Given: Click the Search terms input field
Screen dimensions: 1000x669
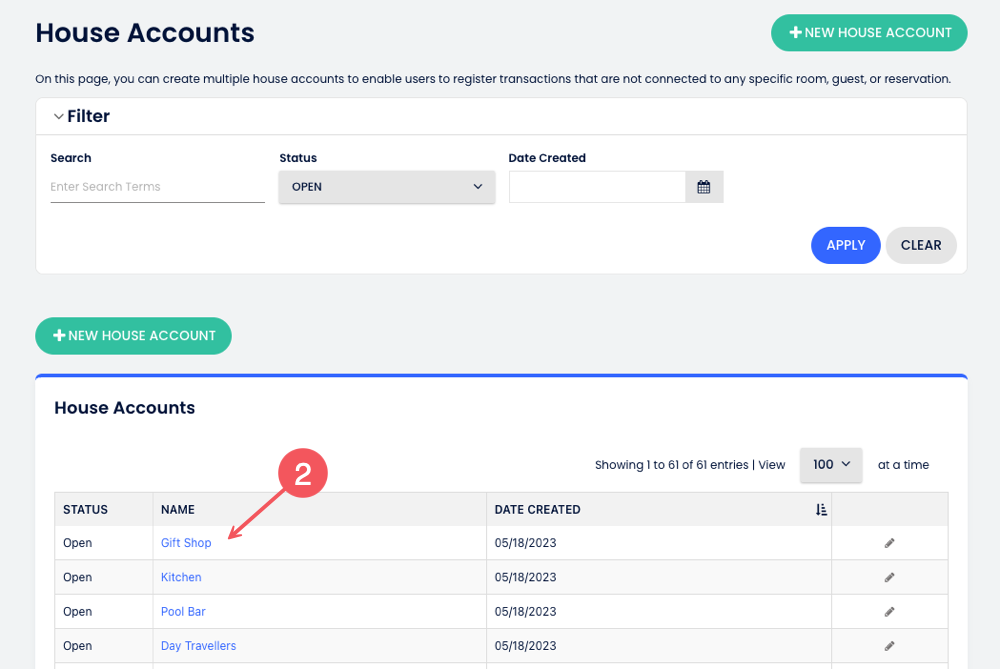Looking at the screenshot, I should [157, 187].
